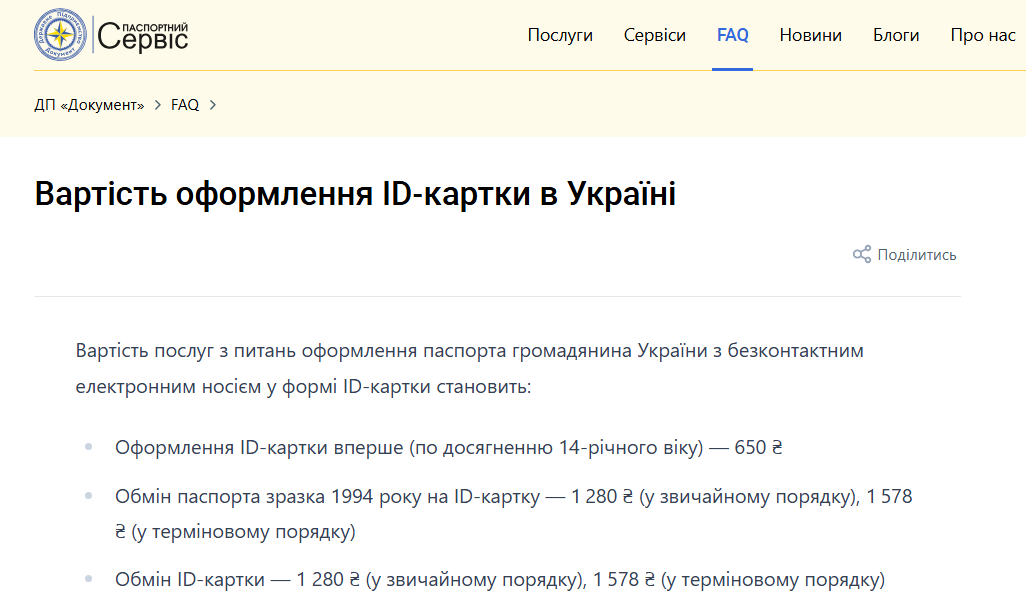Viewport: 1026px width, 609px height.
Task: Click the chevron after the FAQ breadcrumb
Action: click(212, 104)
